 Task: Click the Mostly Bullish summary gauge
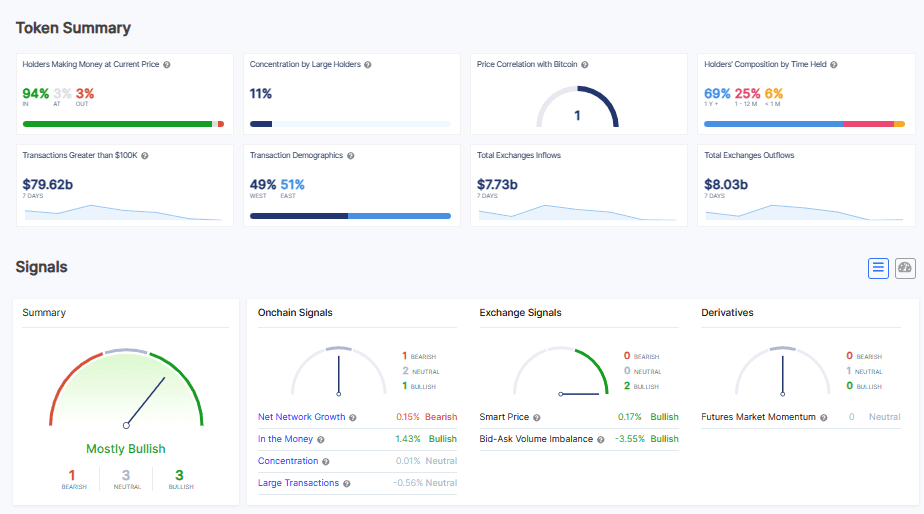[x=126, y=390]
